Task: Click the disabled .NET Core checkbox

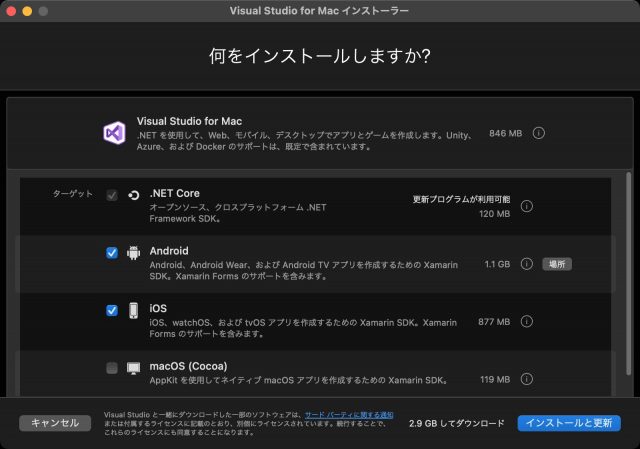Action: 112,195
